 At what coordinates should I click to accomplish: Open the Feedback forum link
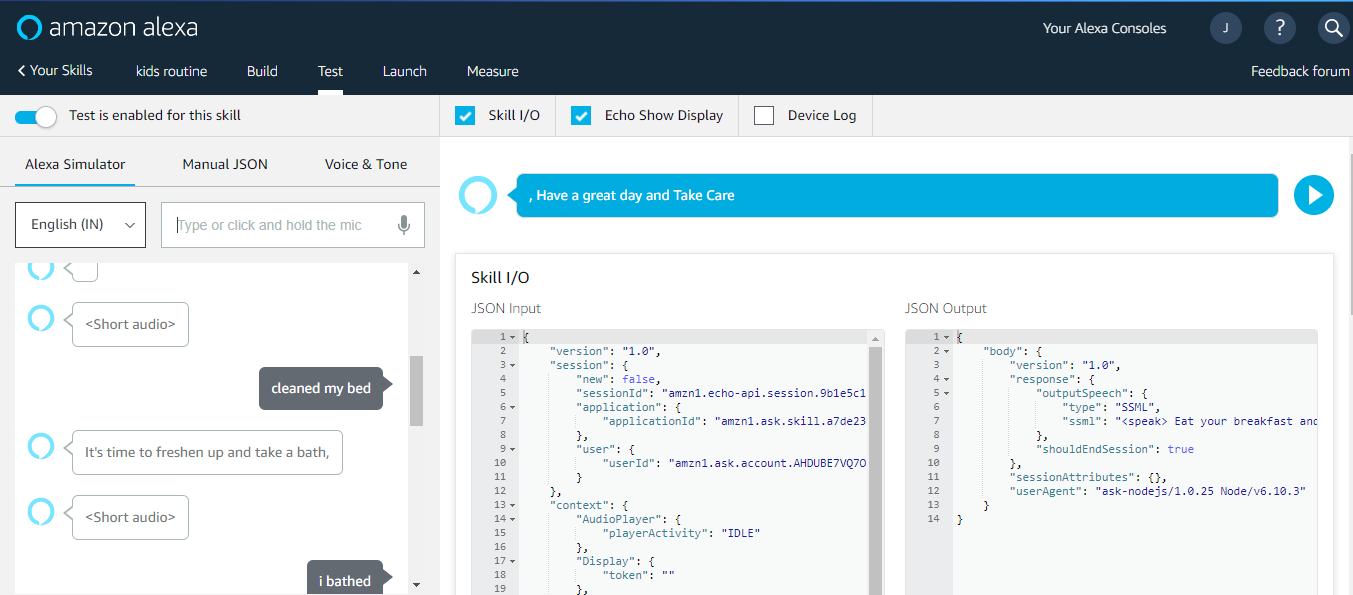(1300, 71)
